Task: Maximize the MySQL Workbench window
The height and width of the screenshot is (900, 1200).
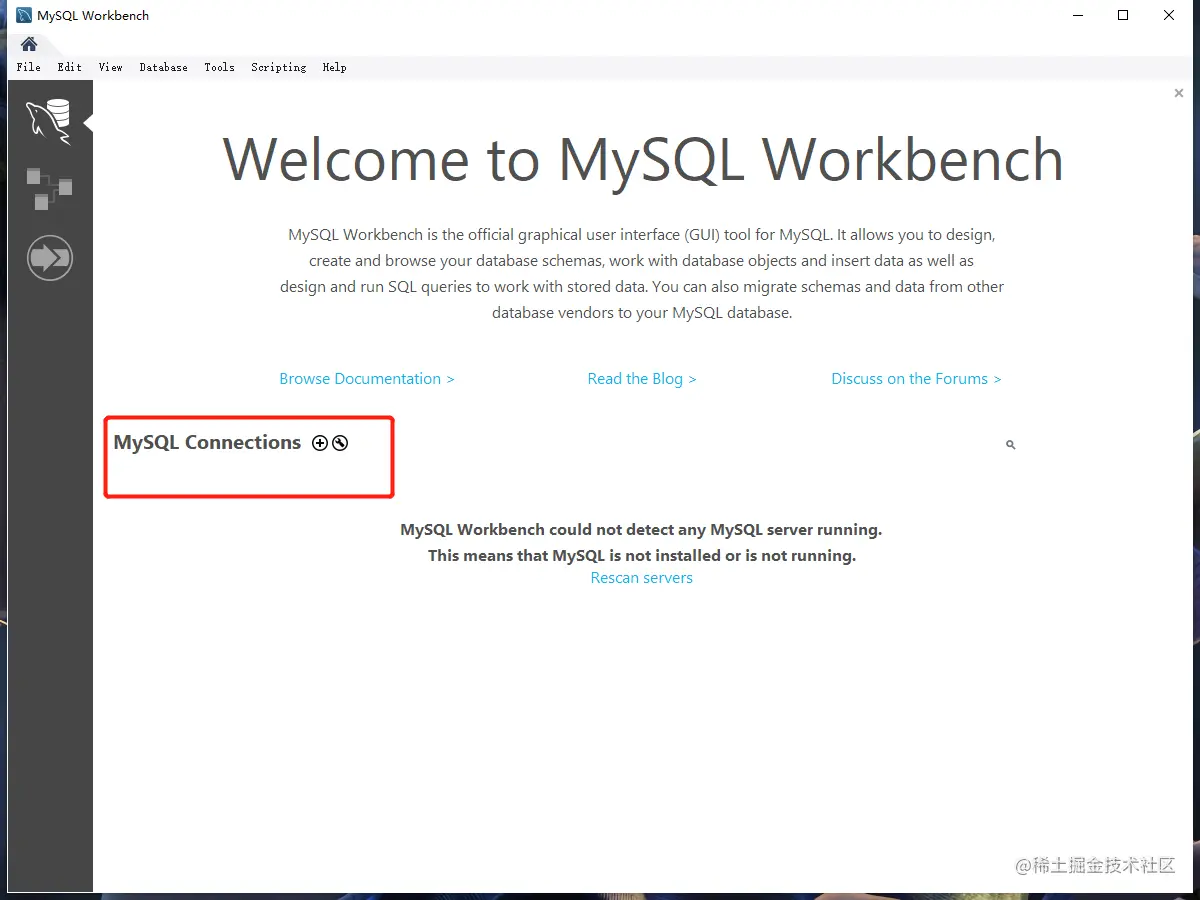Action: [x=1123, y=15]
